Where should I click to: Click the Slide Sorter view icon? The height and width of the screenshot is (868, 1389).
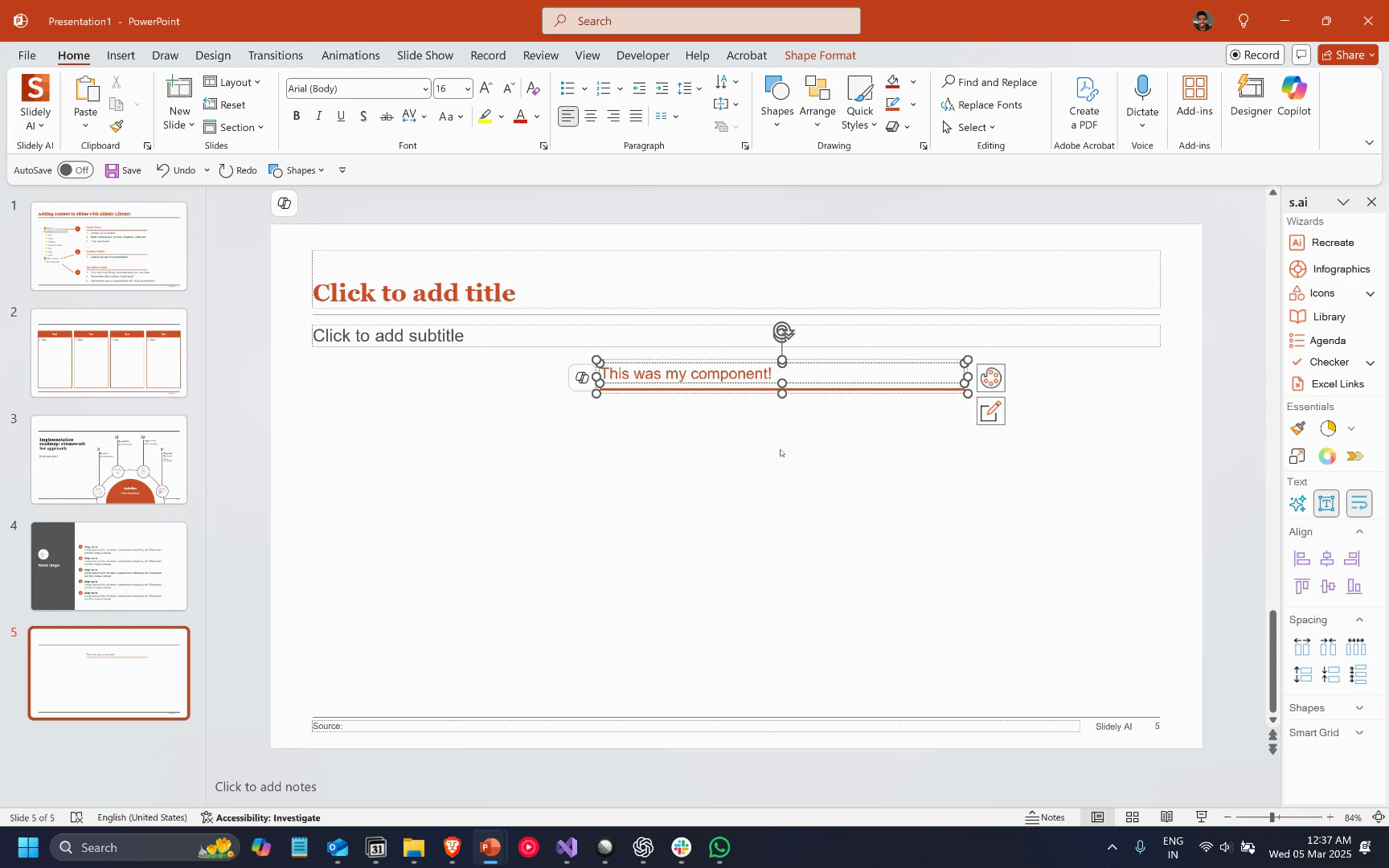(x=1132, y=817)
